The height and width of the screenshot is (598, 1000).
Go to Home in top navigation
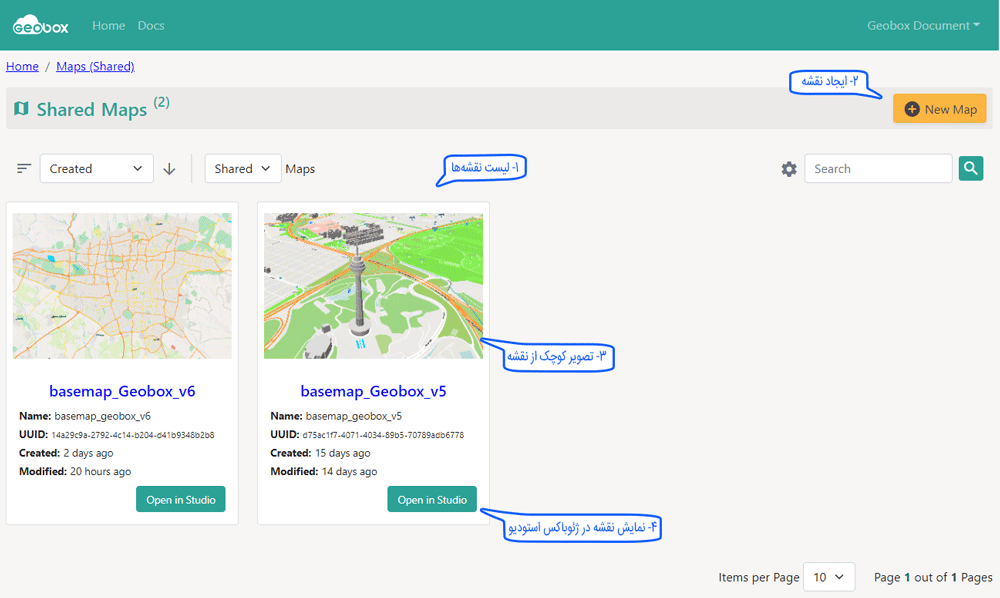[108, 26]
